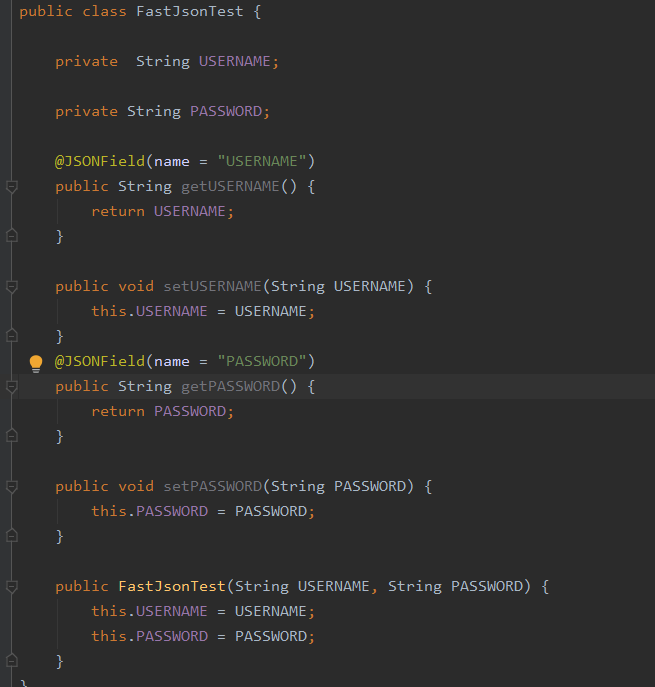Click fold end marker below return USERNAME
Screen dimensions: 655x687
coord(12,236)
